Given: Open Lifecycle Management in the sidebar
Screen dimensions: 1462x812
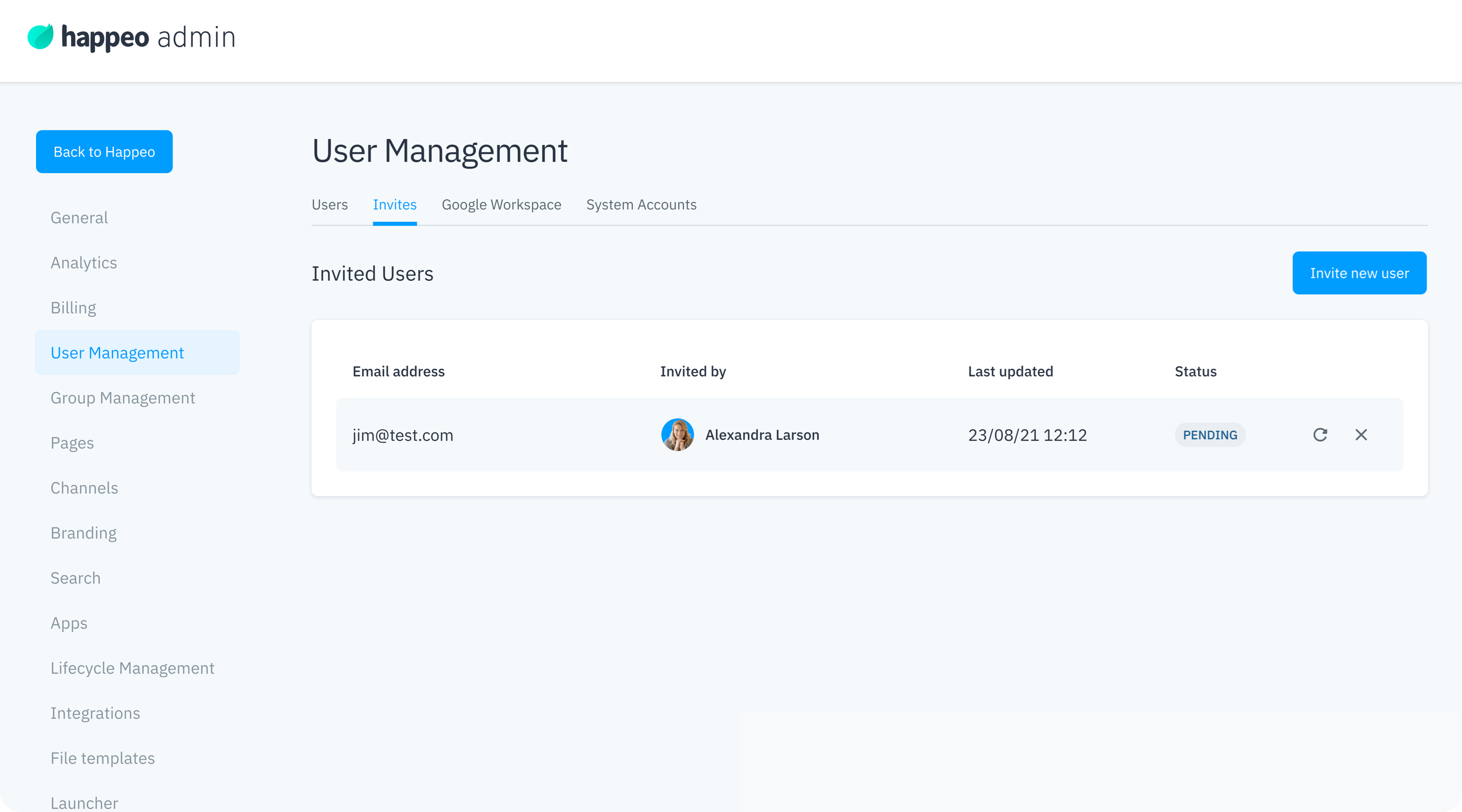Looking at the screenshot, I should pyautogui.click(x=132, y=668).
